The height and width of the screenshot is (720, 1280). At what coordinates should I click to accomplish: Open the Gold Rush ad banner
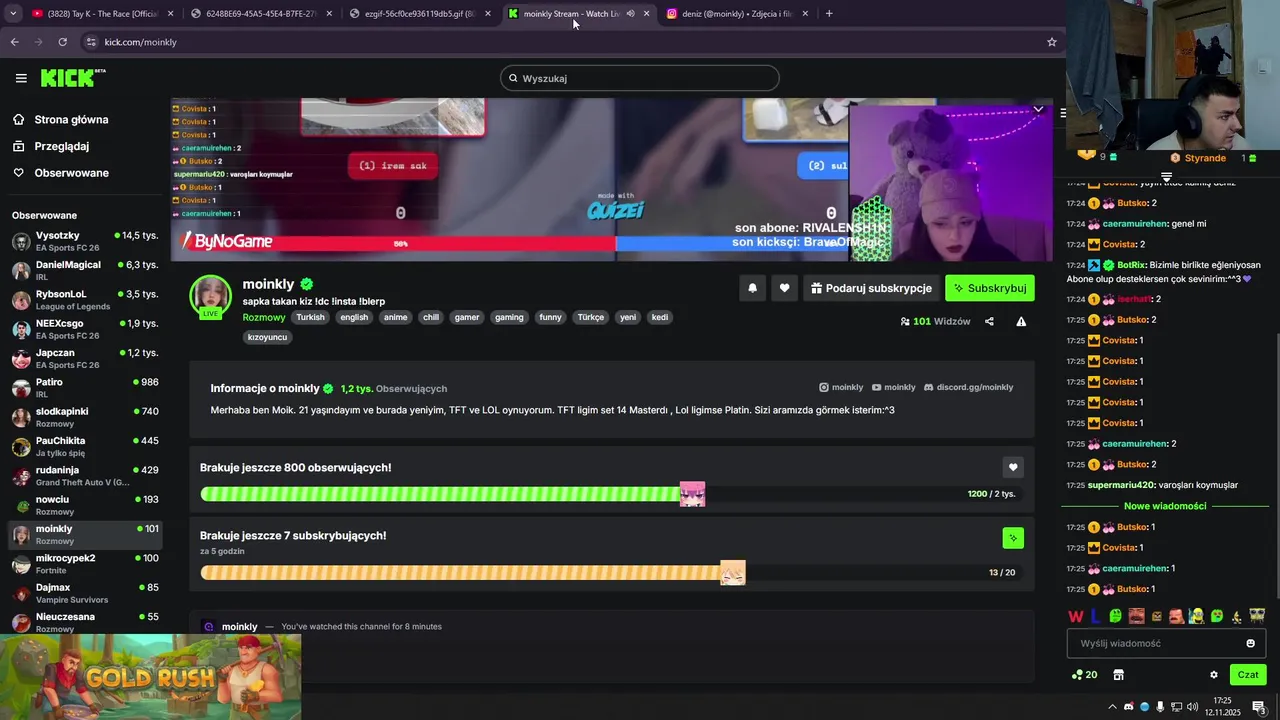click(150, 677)
